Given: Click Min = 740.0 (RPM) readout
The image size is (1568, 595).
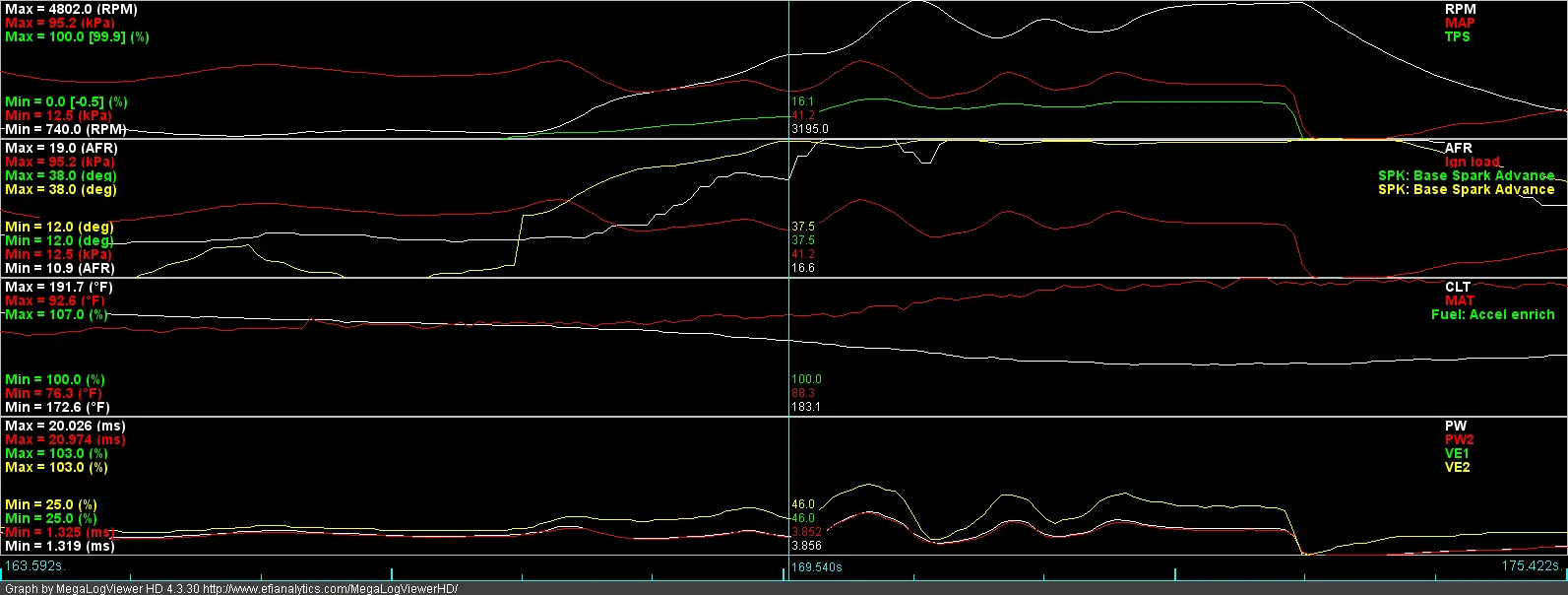Looking at the screenshot, I should (x=65, y=129).
